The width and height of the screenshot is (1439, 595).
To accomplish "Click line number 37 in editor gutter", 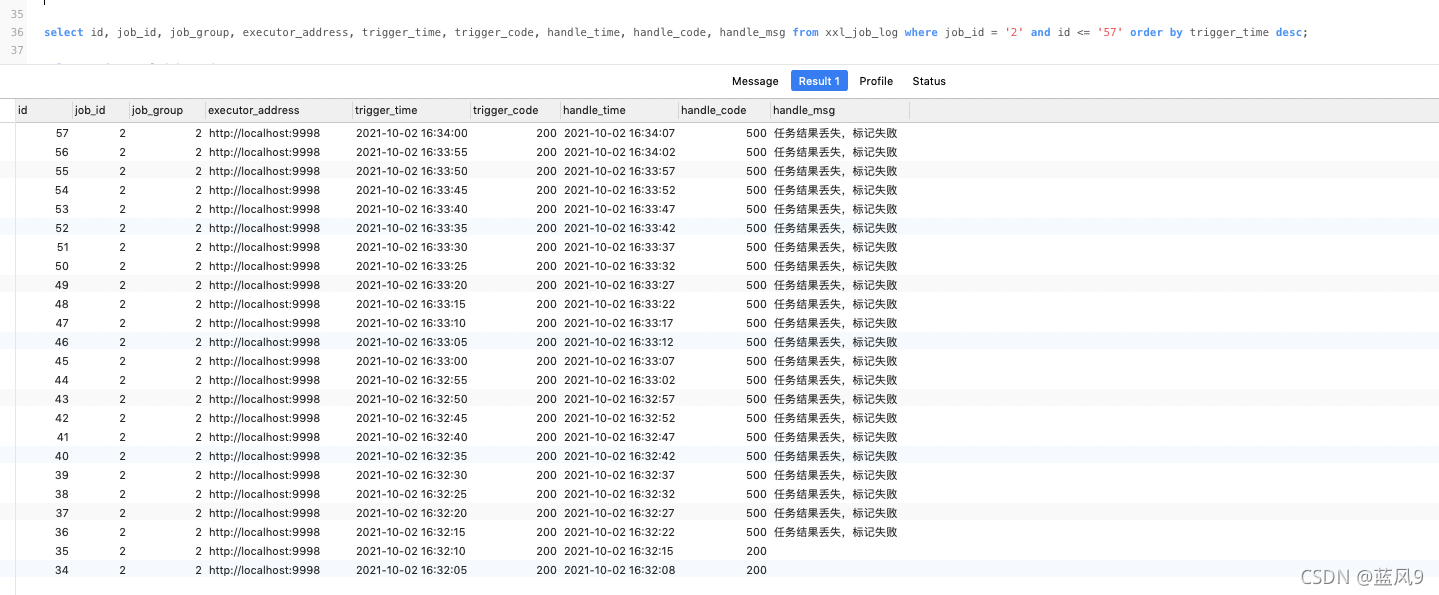I will pyautogui.click(x=17, y=51).
